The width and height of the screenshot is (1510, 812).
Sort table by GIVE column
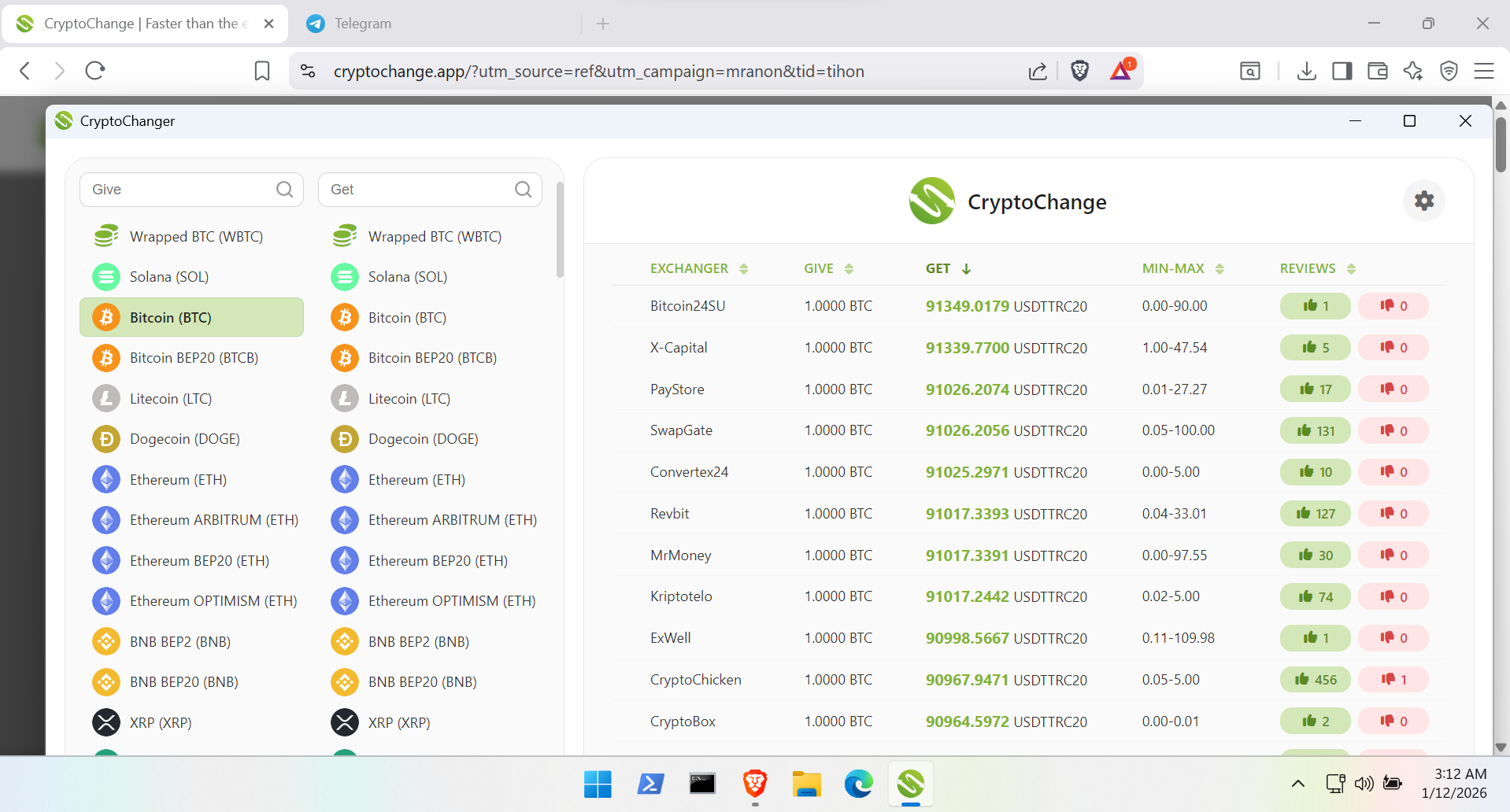coord(828,268)
